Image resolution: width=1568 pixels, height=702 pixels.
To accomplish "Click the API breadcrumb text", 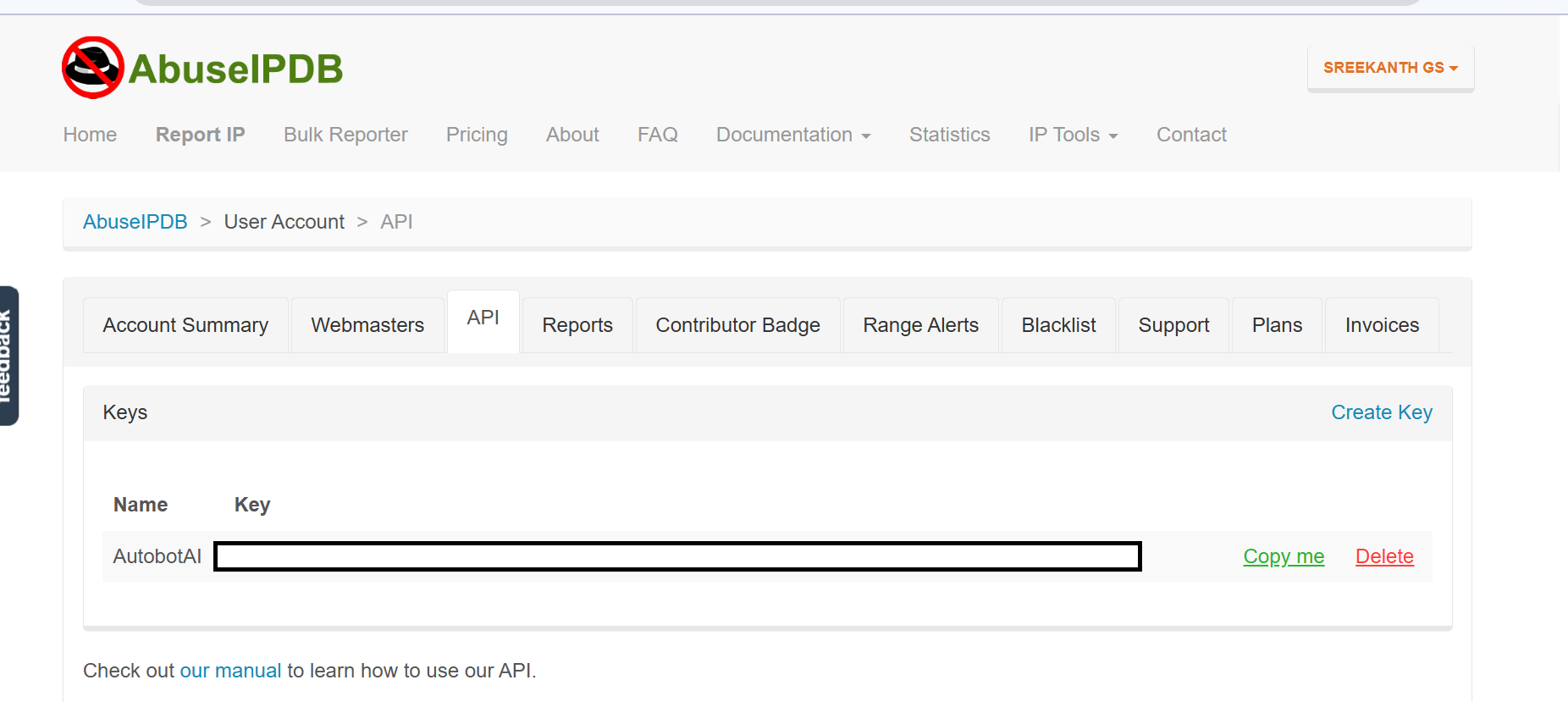I will pos(396,222).
